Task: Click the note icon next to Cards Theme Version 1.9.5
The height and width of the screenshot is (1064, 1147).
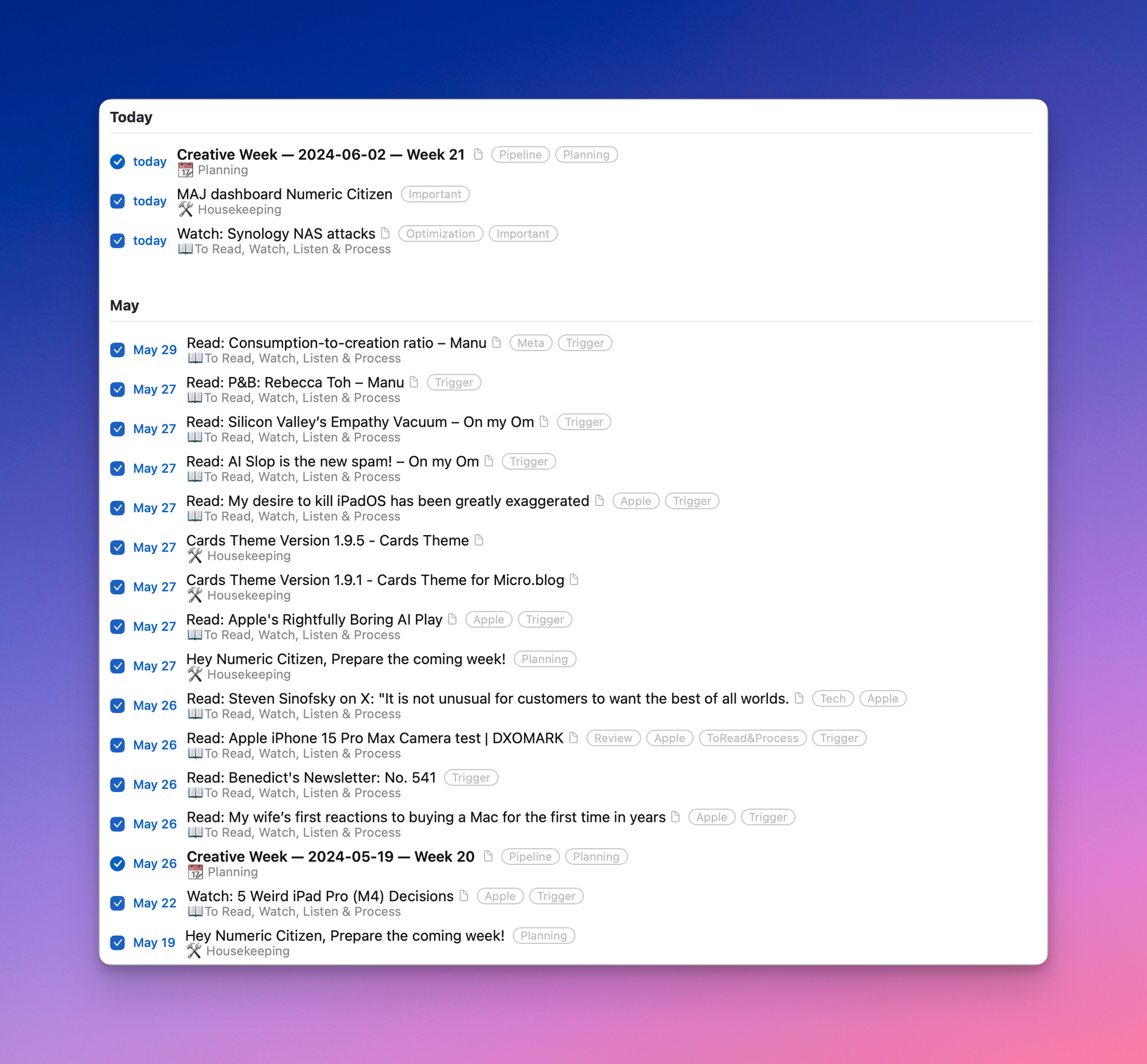Action: pos(478,540)
